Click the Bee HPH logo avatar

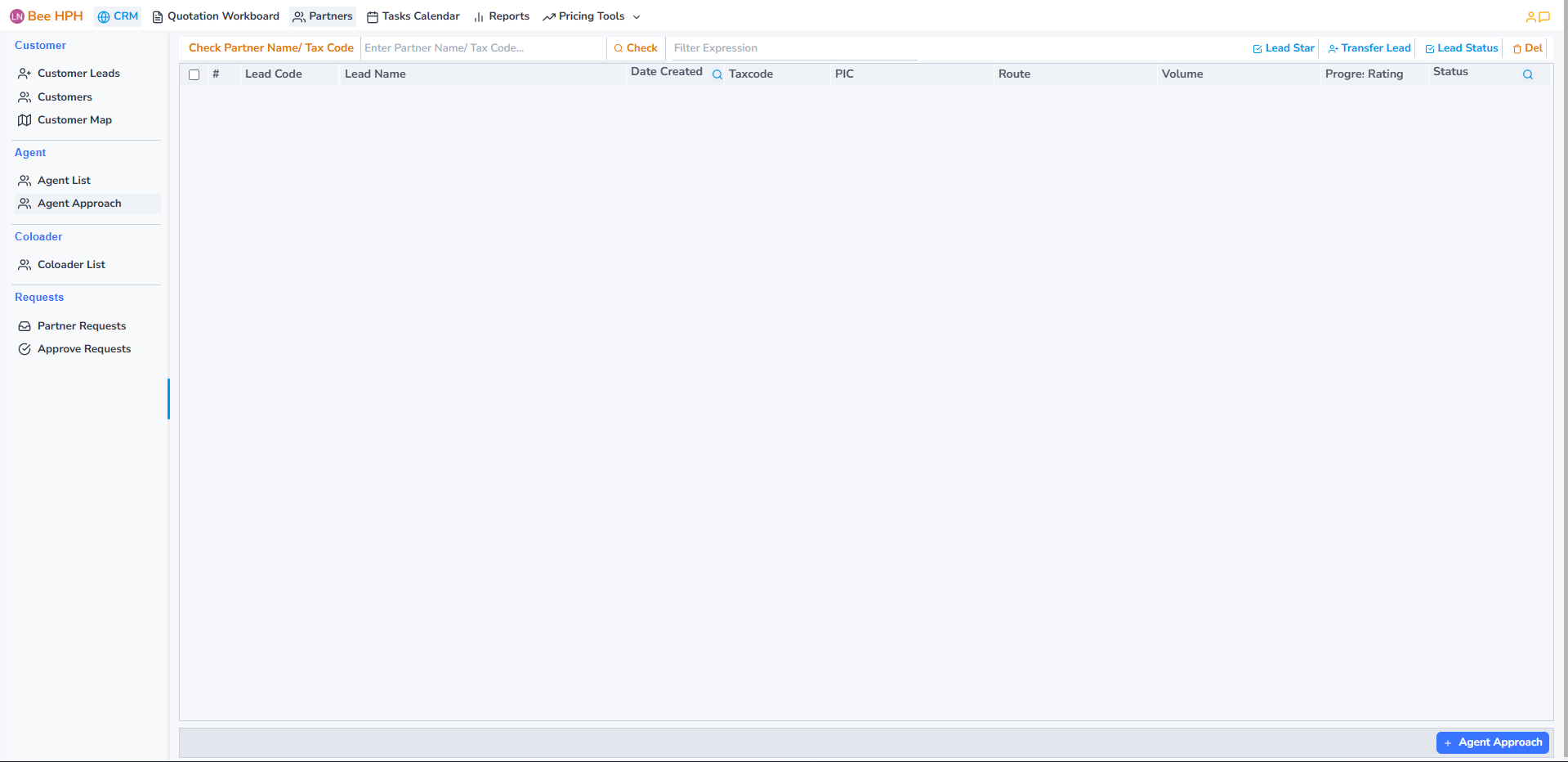click(x=17, y=16)
